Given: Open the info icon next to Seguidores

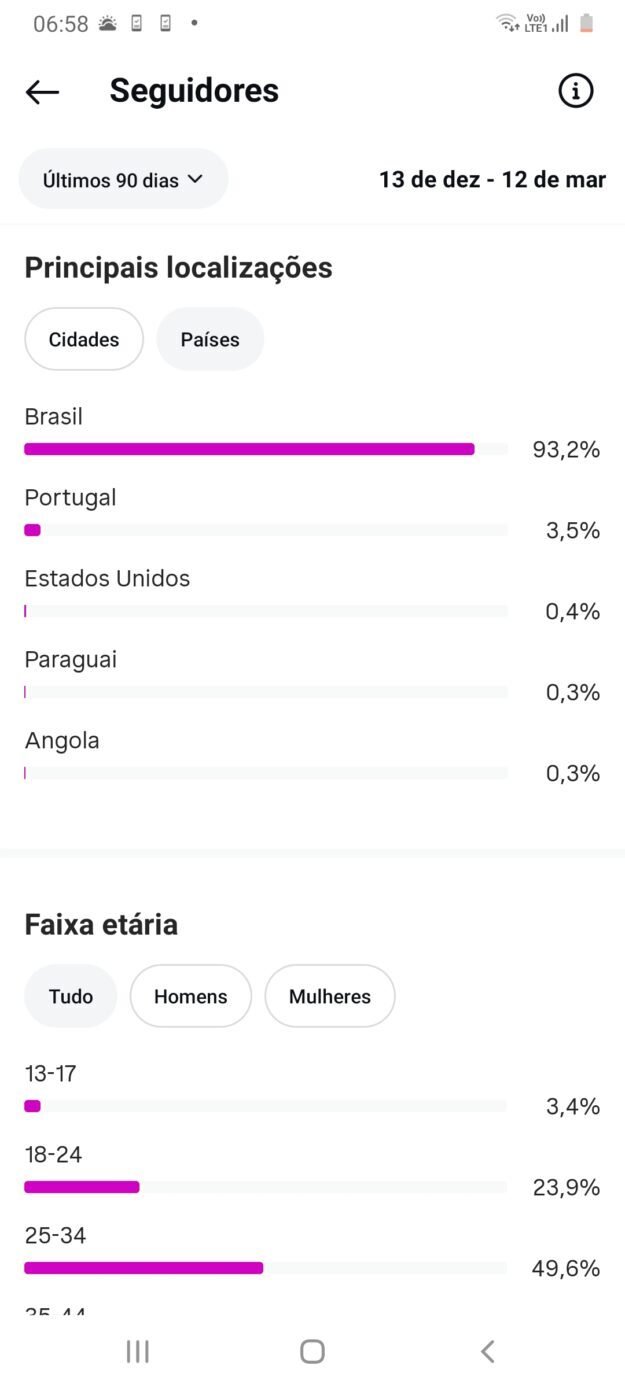Looking at the screenshot, I should pyautogui.click(x=577, y=91).
